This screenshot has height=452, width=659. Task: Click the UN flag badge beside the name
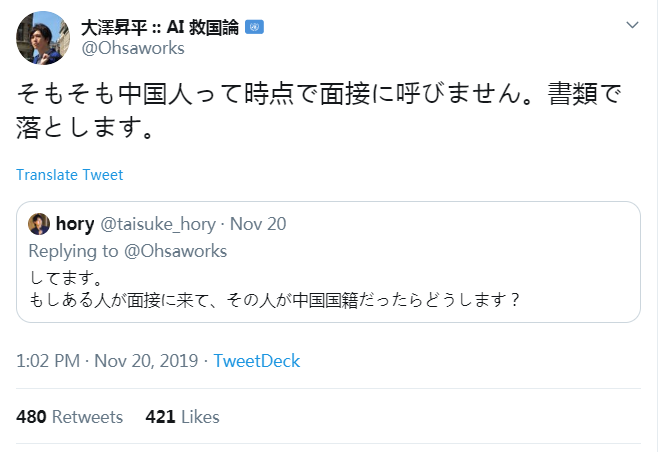click(254, 26)
